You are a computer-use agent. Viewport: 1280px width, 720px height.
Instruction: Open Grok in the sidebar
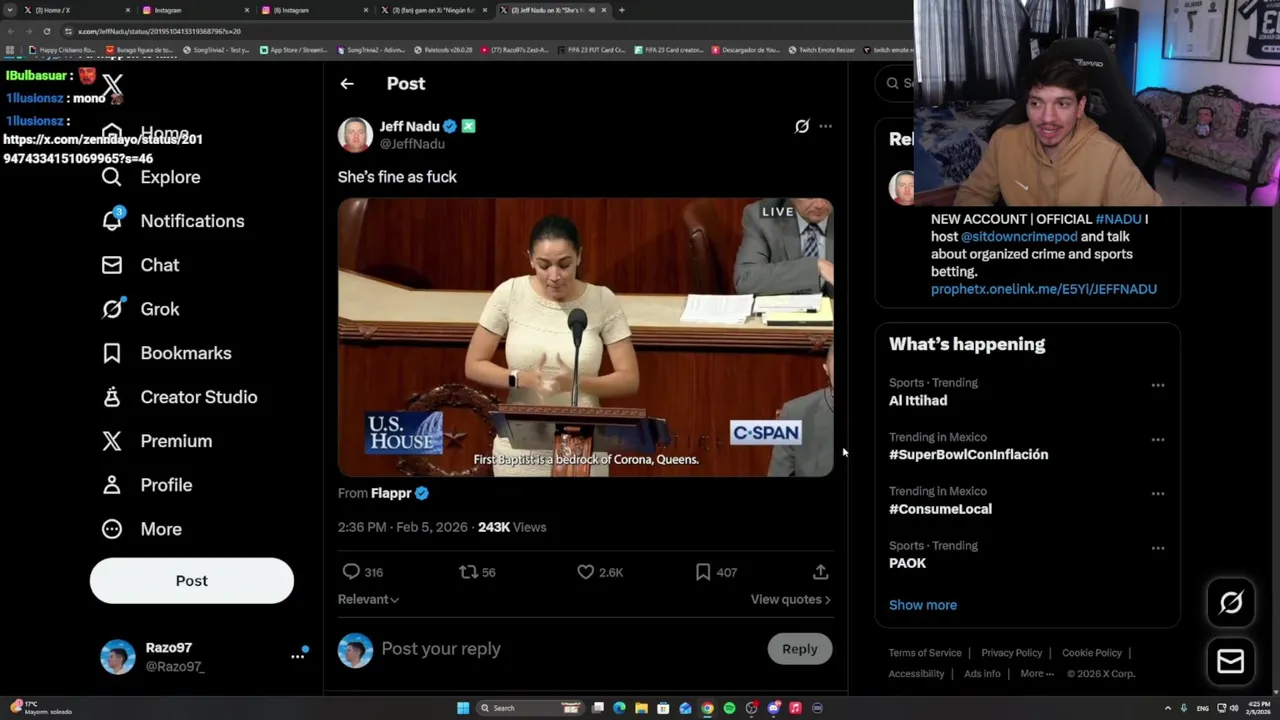pyautogui.click(x=140, y=309)
